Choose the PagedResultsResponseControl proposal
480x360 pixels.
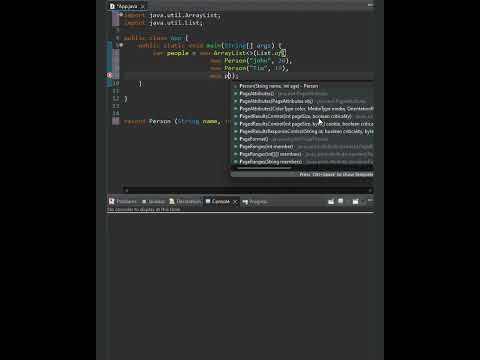click(x=303, y=132)
